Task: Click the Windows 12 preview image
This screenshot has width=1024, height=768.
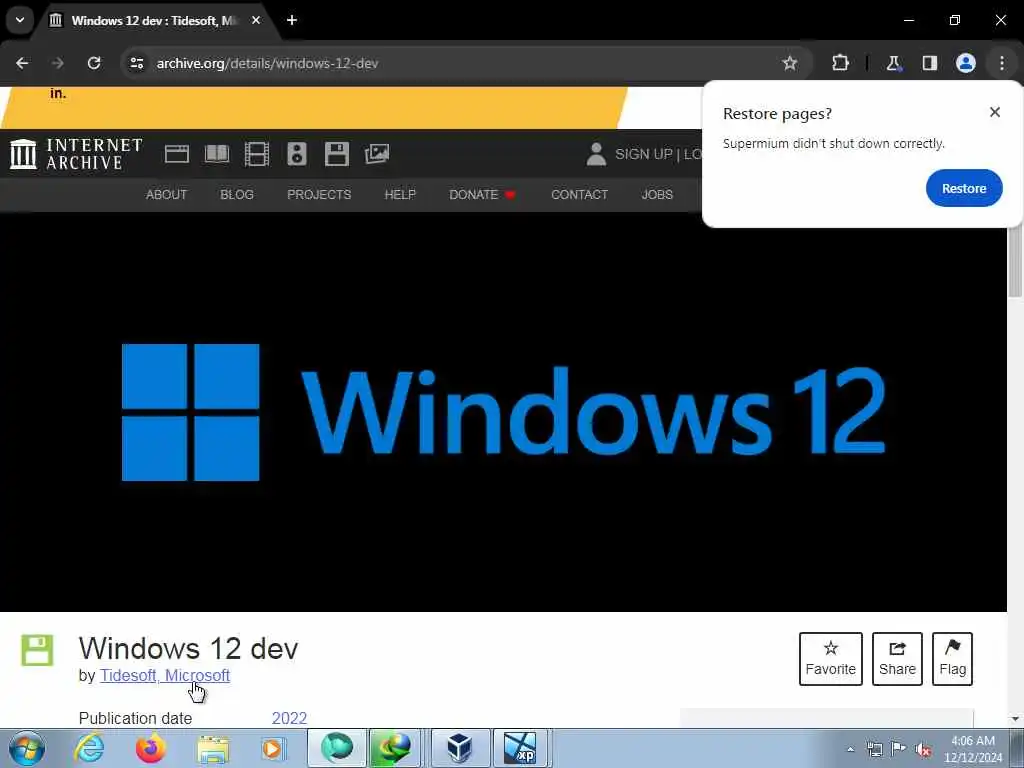Action: tap(503, 412)
